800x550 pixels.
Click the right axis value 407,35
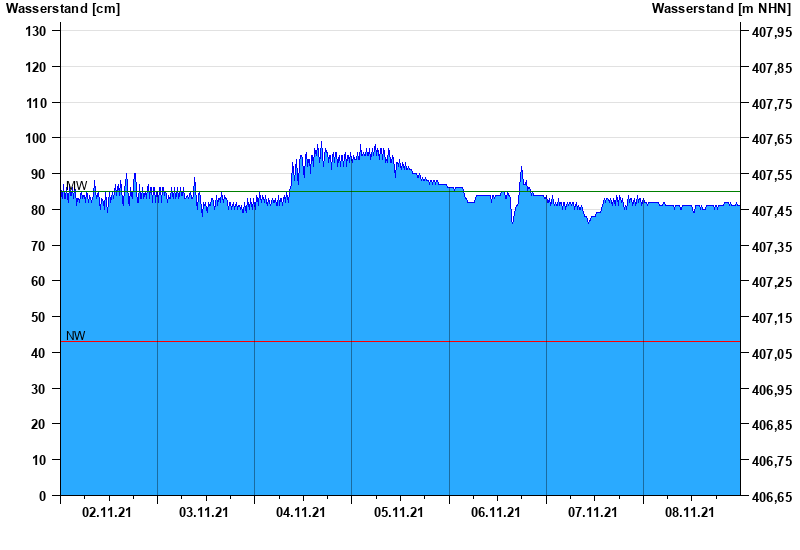(772, 247)
